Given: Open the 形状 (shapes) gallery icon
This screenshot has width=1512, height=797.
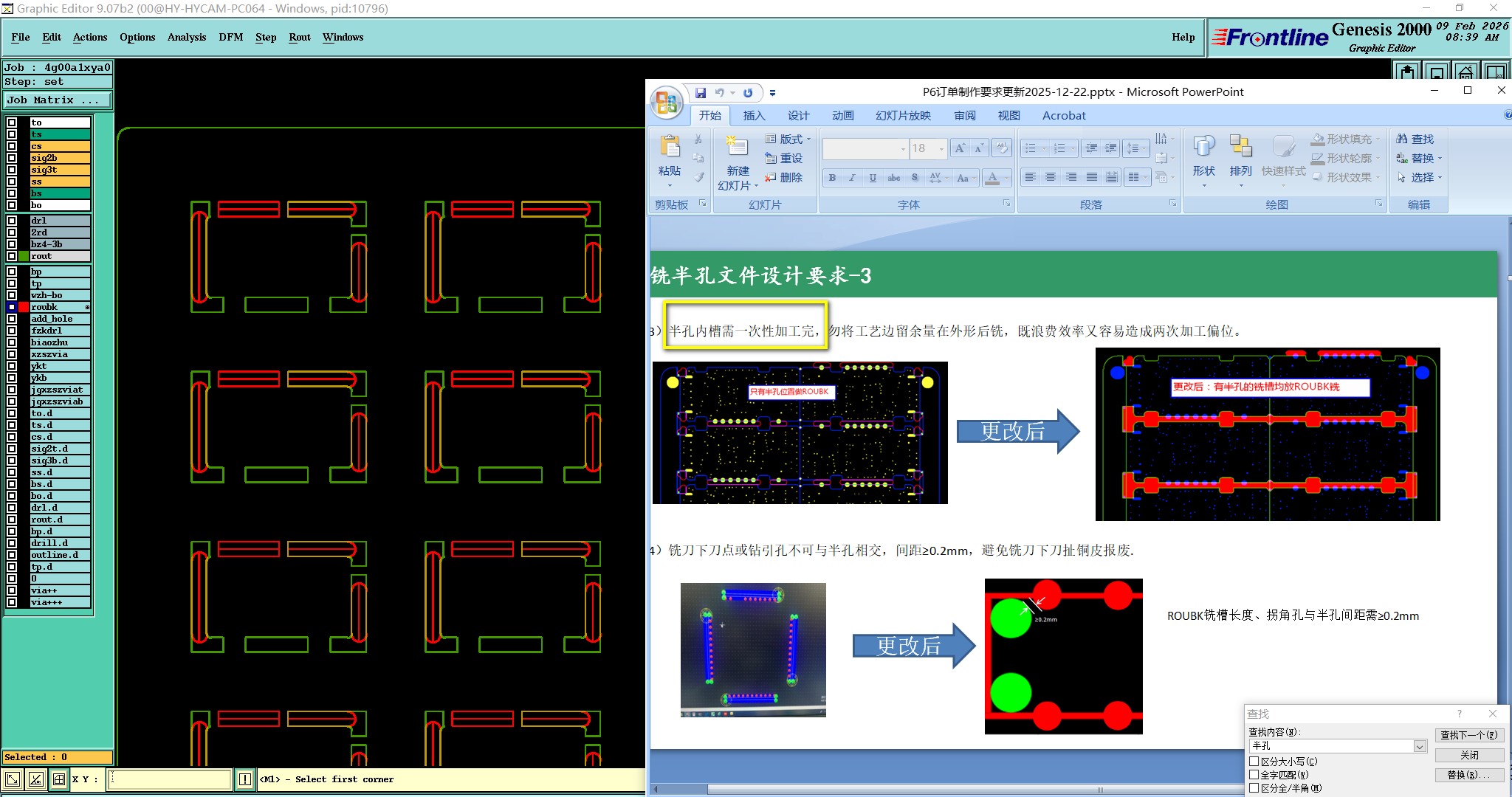Looking at the screenshot, I should [x=1203, y=147].
